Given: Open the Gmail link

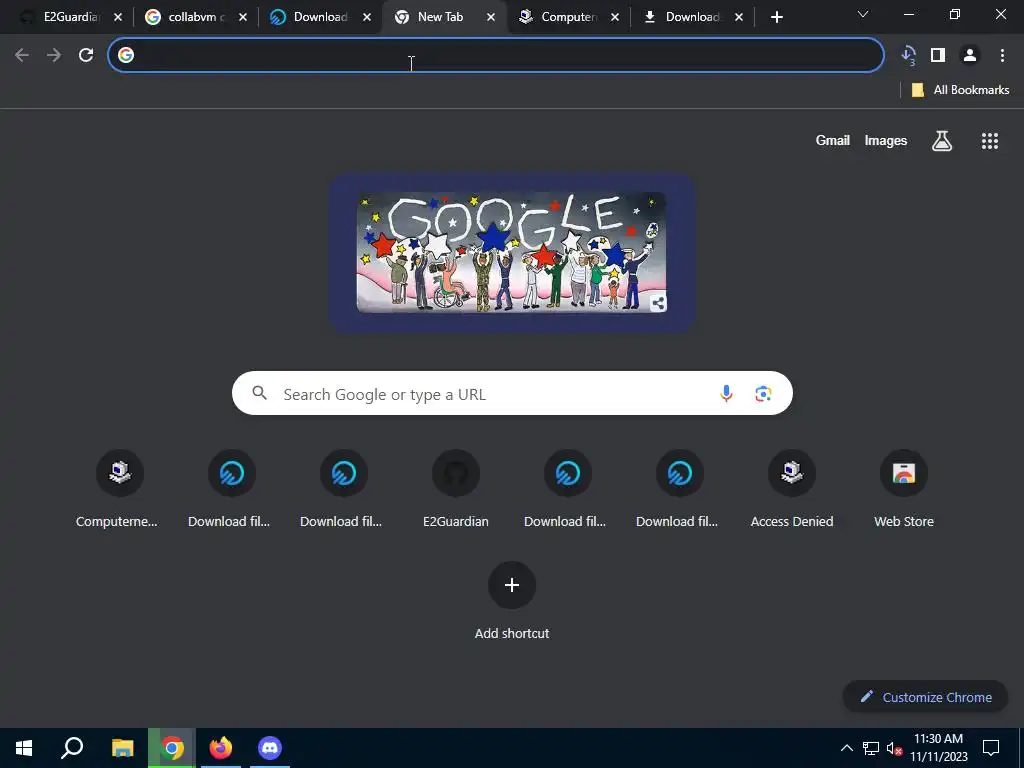Looking at the screenshot, I should tap(833, 140).
